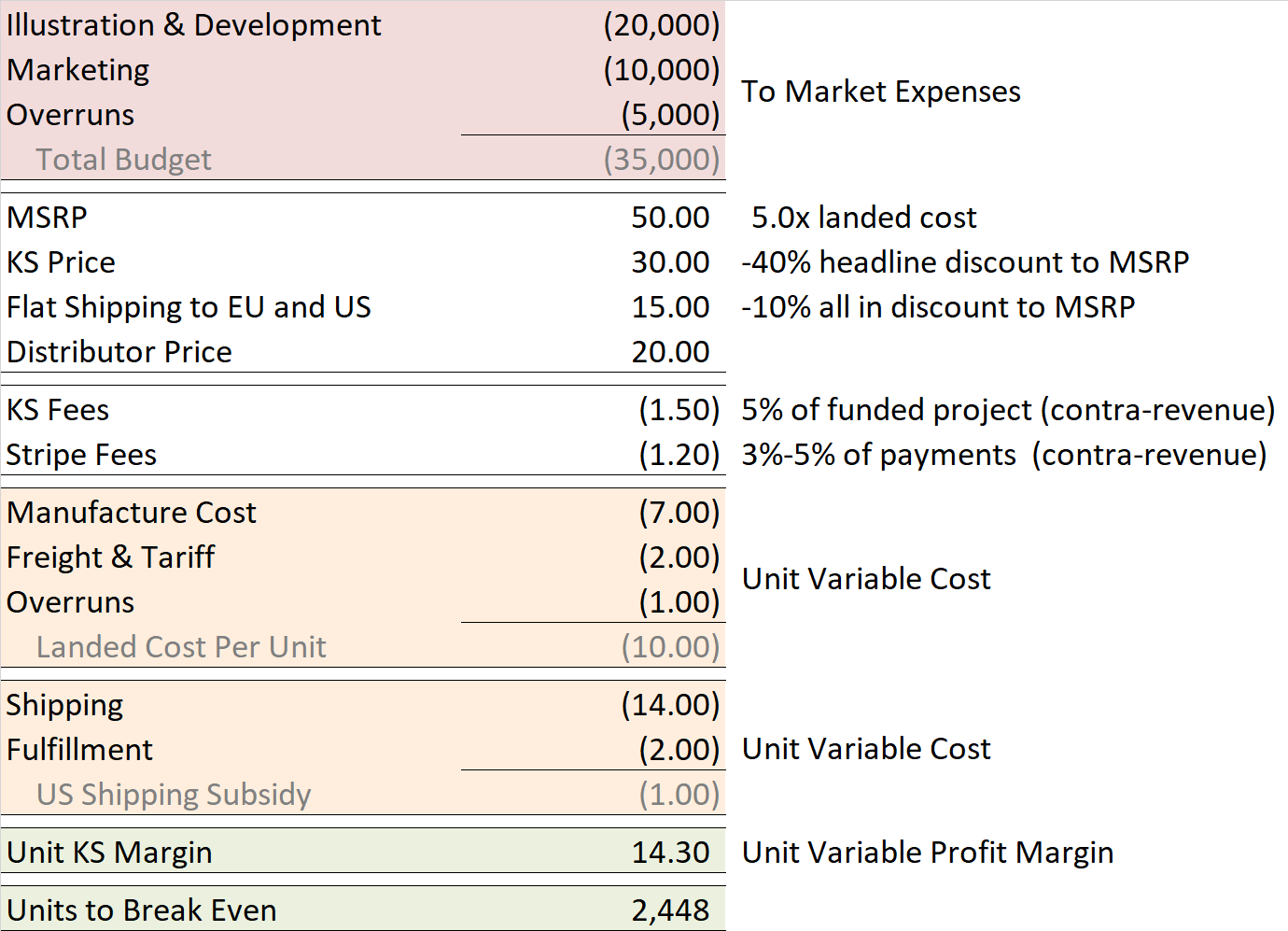Select the 'Landed Cost Per Unit' label
Viewport: 1288px width, 931px height.
coord(181,647)
